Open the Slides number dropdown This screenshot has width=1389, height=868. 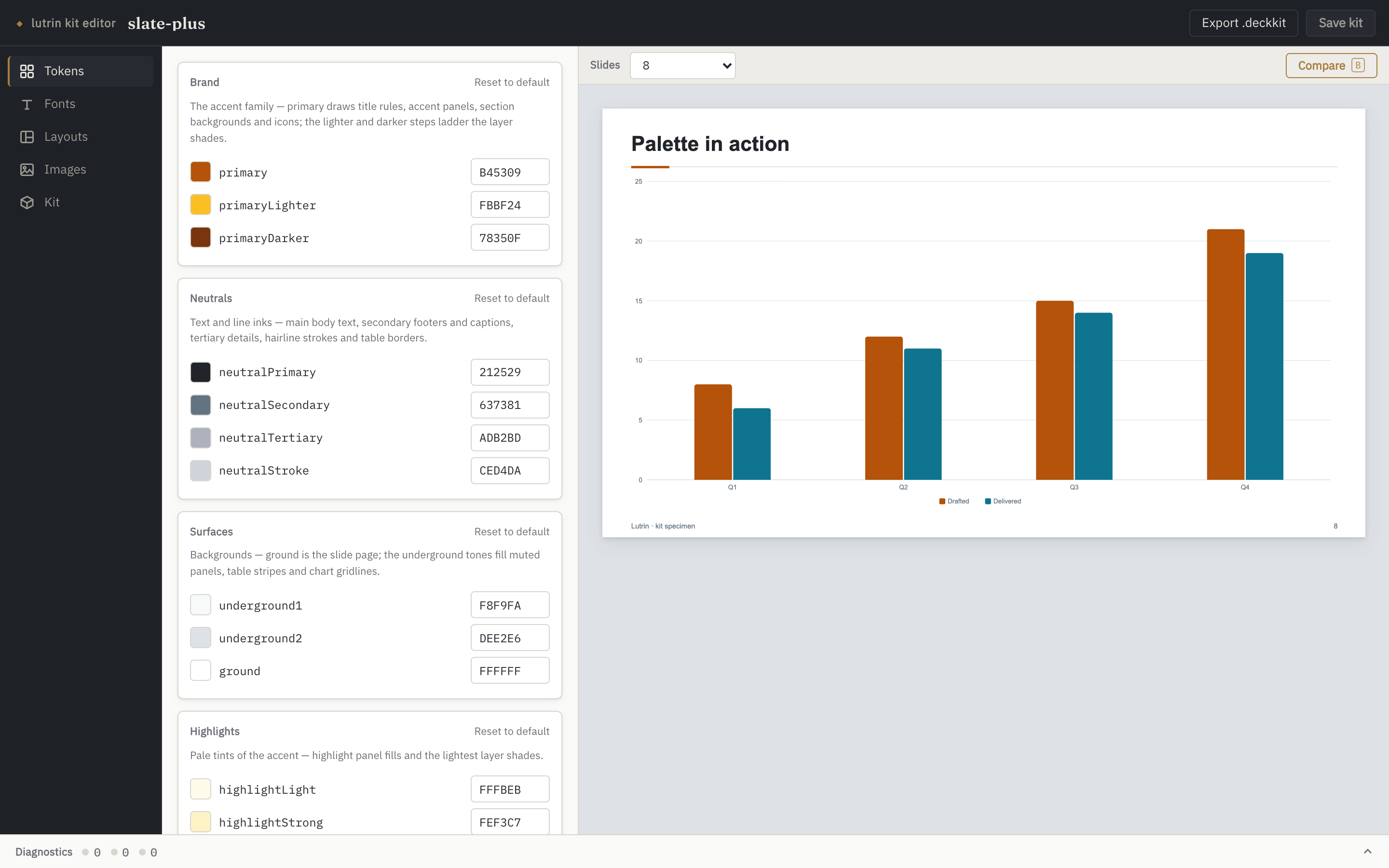coord(682,66)
